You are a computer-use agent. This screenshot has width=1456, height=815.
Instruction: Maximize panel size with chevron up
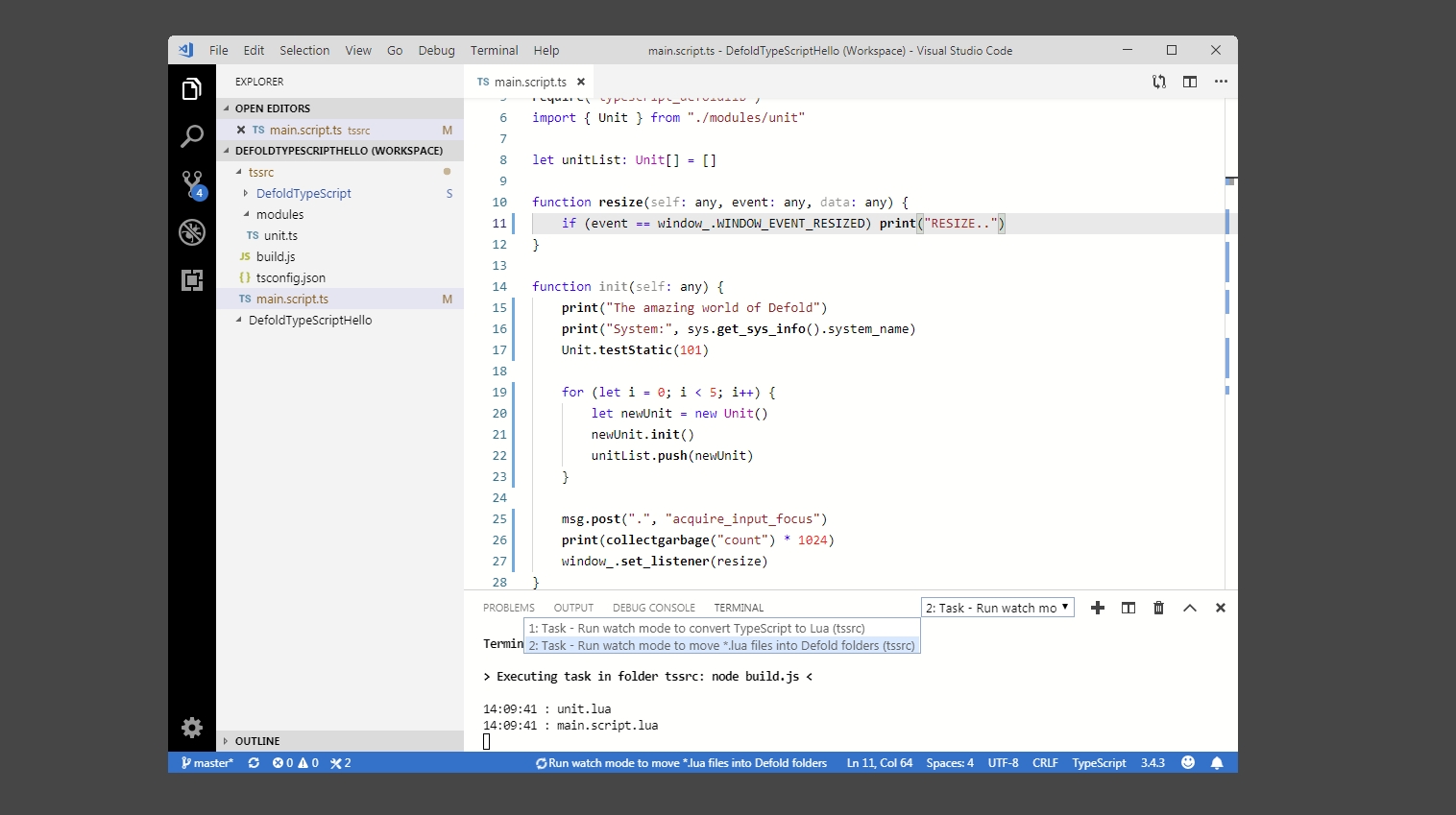point(1189,608)
